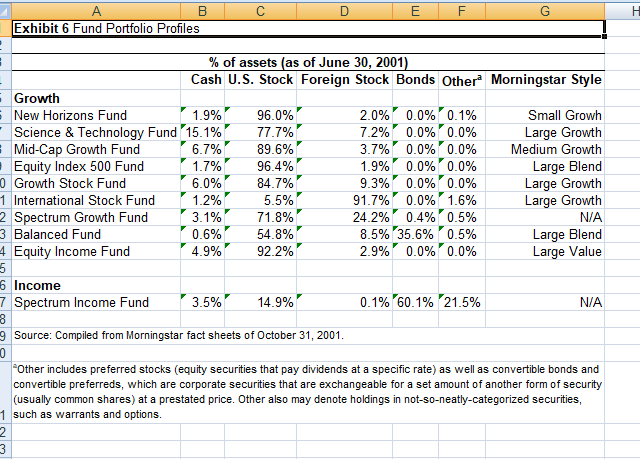Click the 15.1% cash value
Image resolution: width=640 pixels, height=459 pixels.
202,133
